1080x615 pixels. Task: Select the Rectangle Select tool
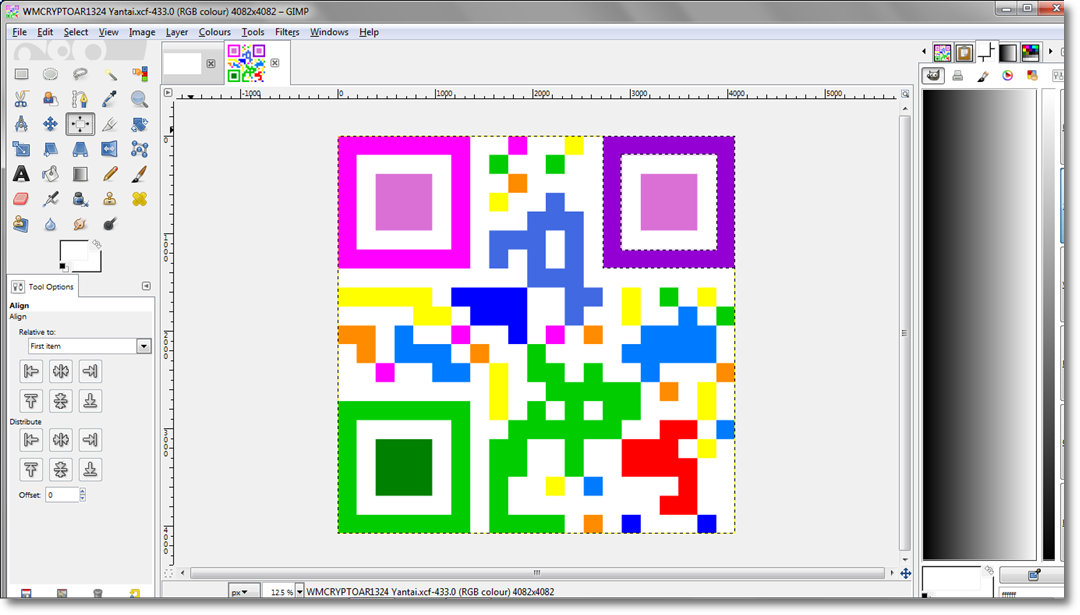point(21,74)
